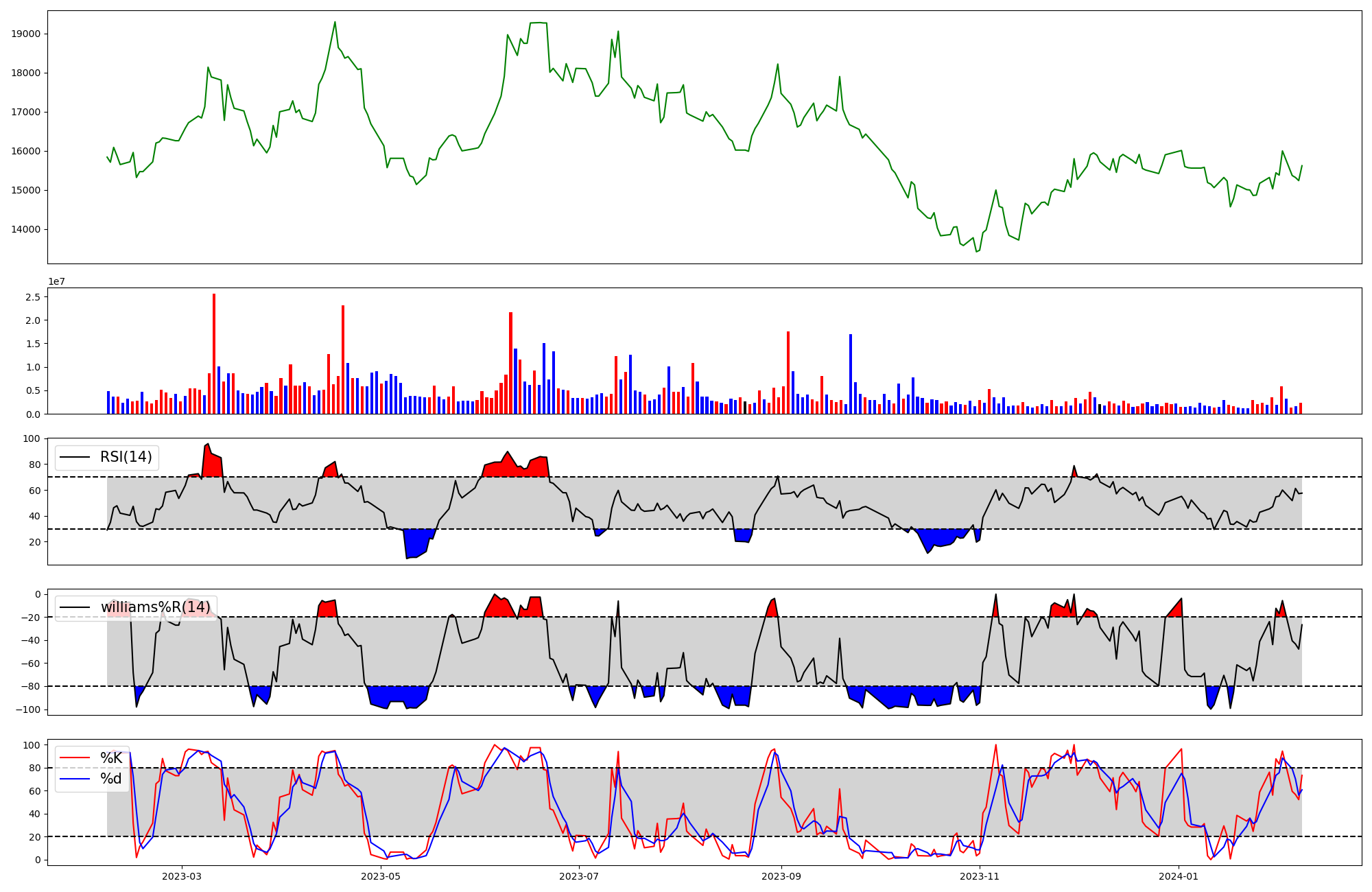Viewport: 1372px width, 892px height.
Task: Click the 2023-09 date label
Action: click(781, 876)
